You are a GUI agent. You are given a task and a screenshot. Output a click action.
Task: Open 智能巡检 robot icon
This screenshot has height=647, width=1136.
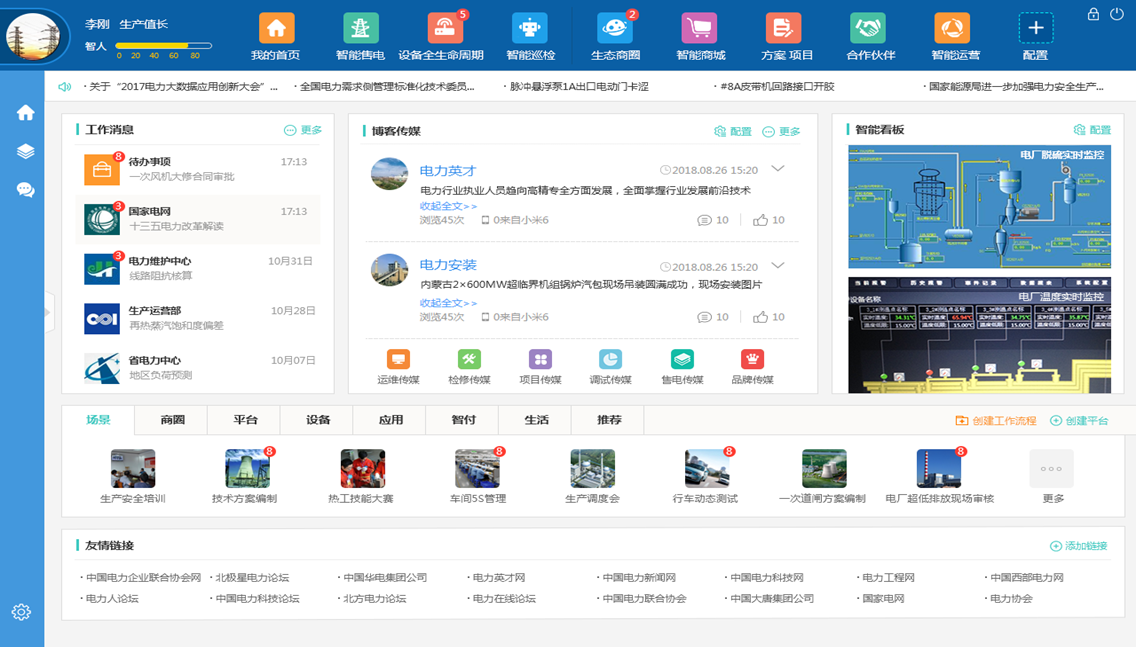(x=529, y=29)
